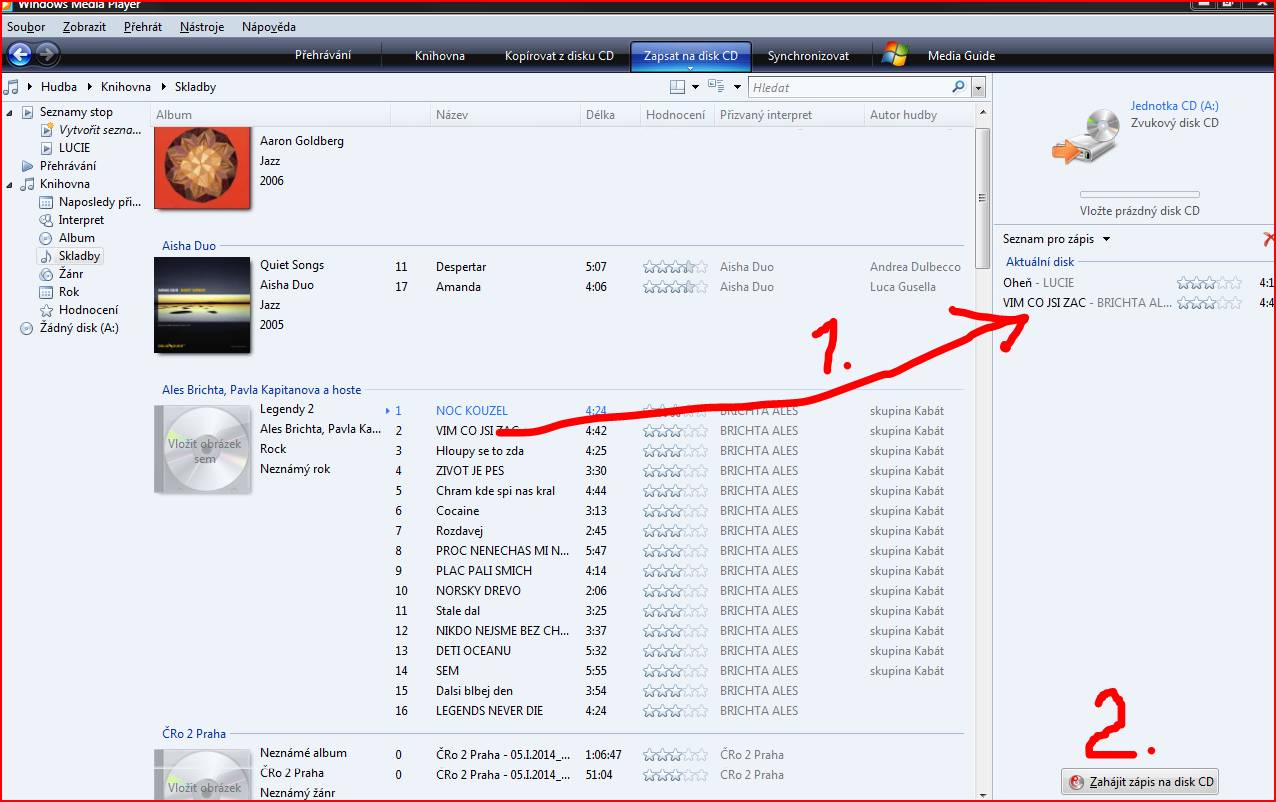The height and width of the screenshot is (802, 1276).
Task: Click the now-playing arrow beside NOC KOUZEL
Action: tap(388, 411)
